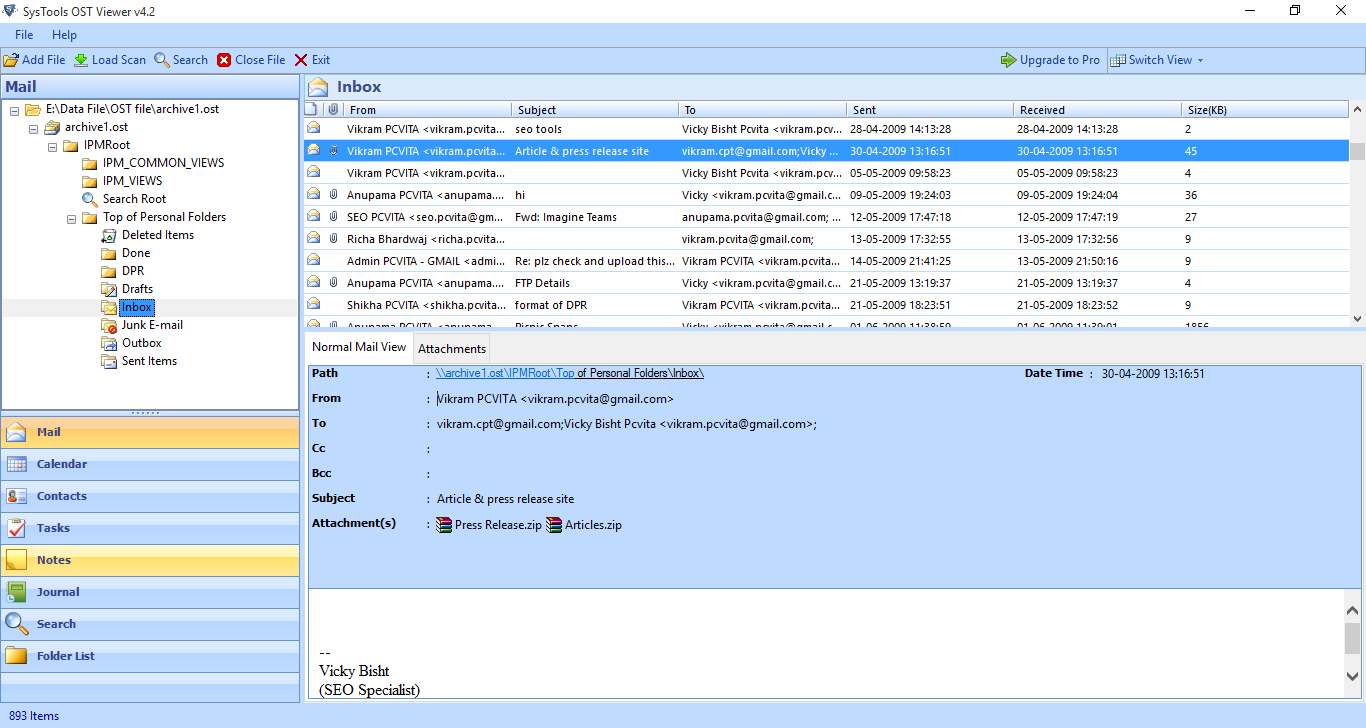
Task: Select the Inbox folder in tree
Action: pyautogui.click(x=137, y=307)
